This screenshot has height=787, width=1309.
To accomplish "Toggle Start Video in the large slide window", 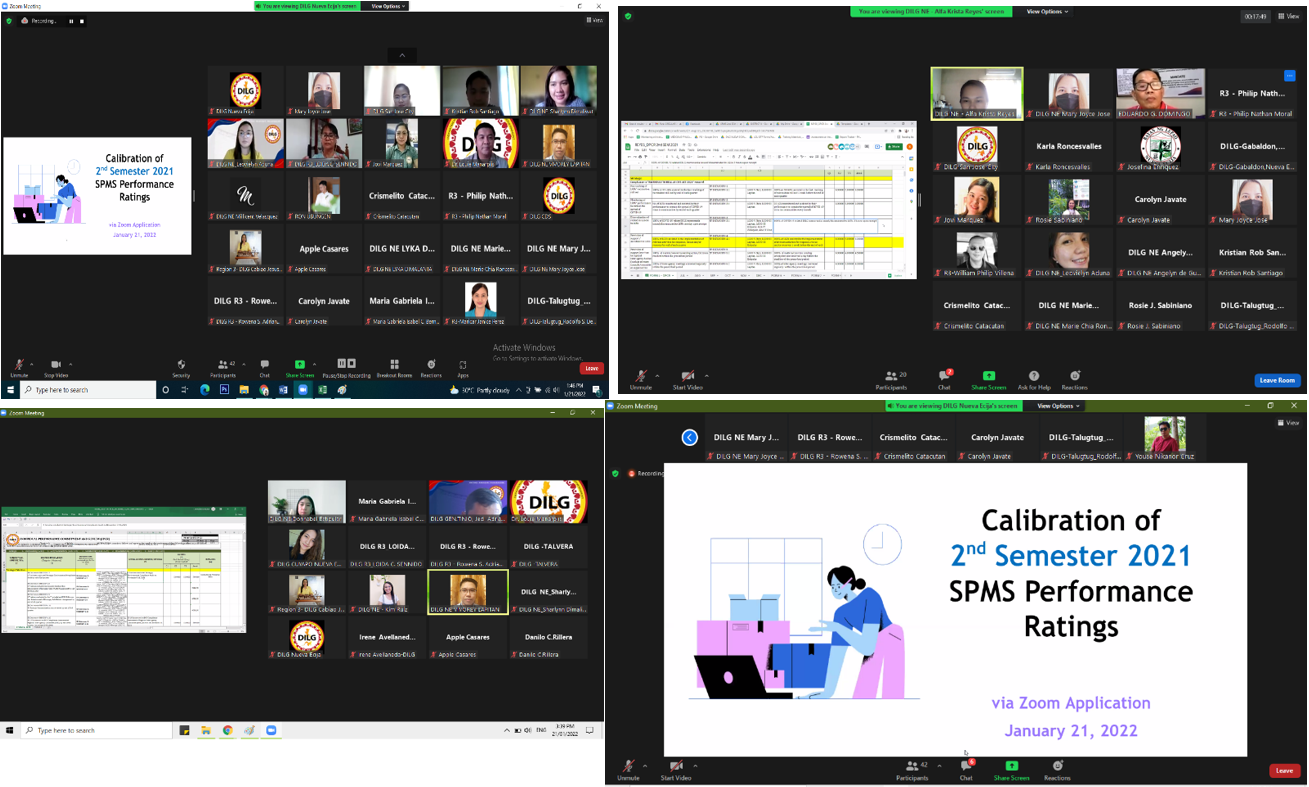I will point(676,770).
